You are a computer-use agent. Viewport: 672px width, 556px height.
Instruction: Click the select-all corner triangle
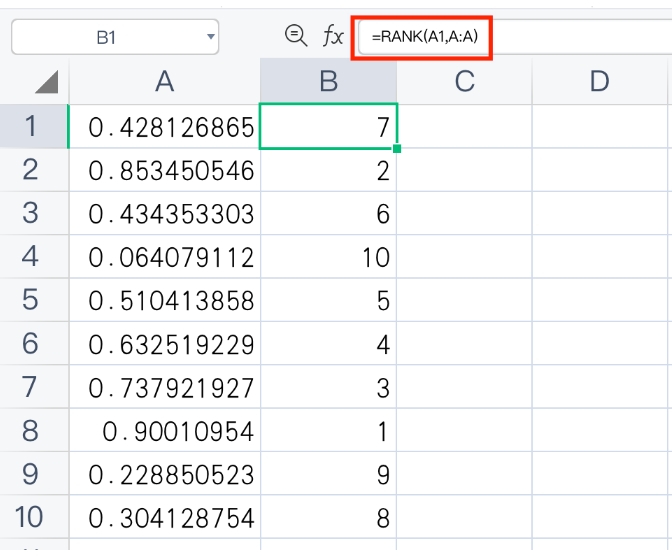click(x=46, y=82)
